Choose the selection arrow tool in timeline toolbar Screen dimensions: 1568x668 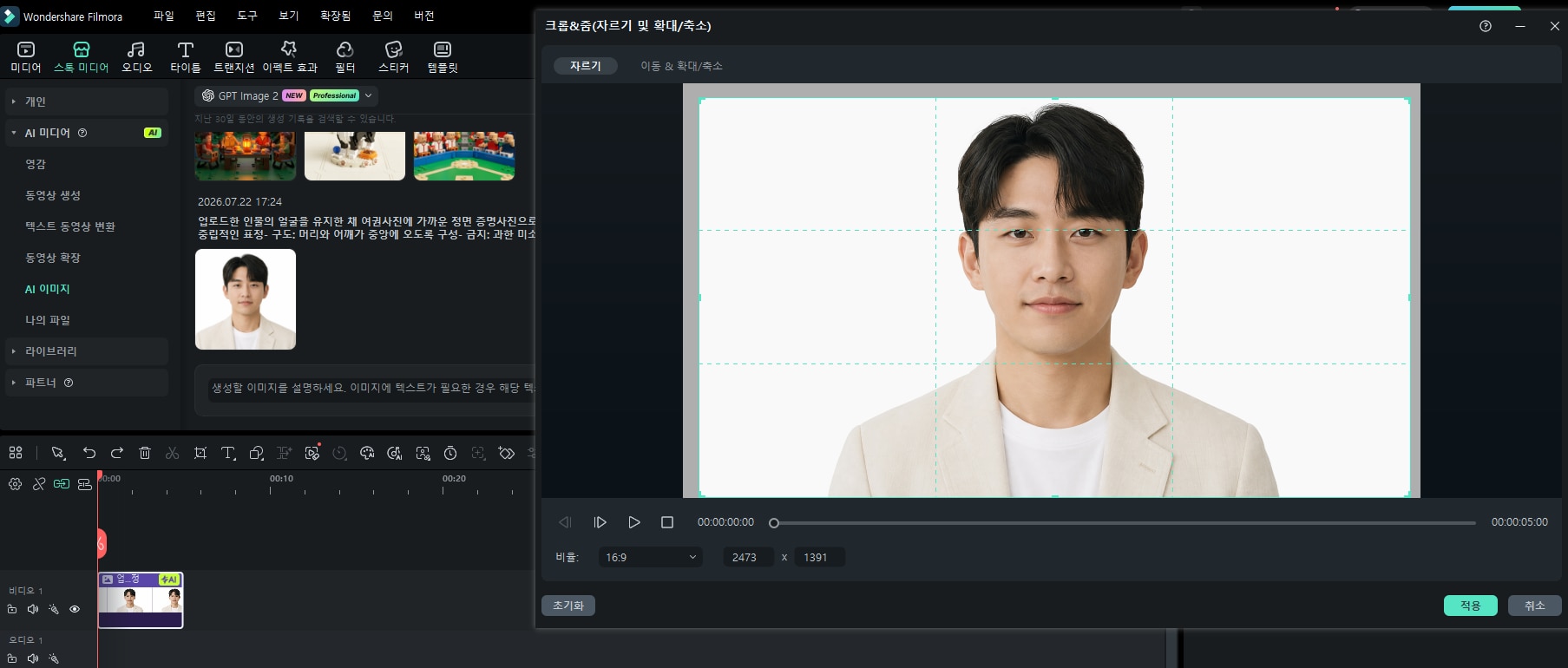(x=58, y=453)
